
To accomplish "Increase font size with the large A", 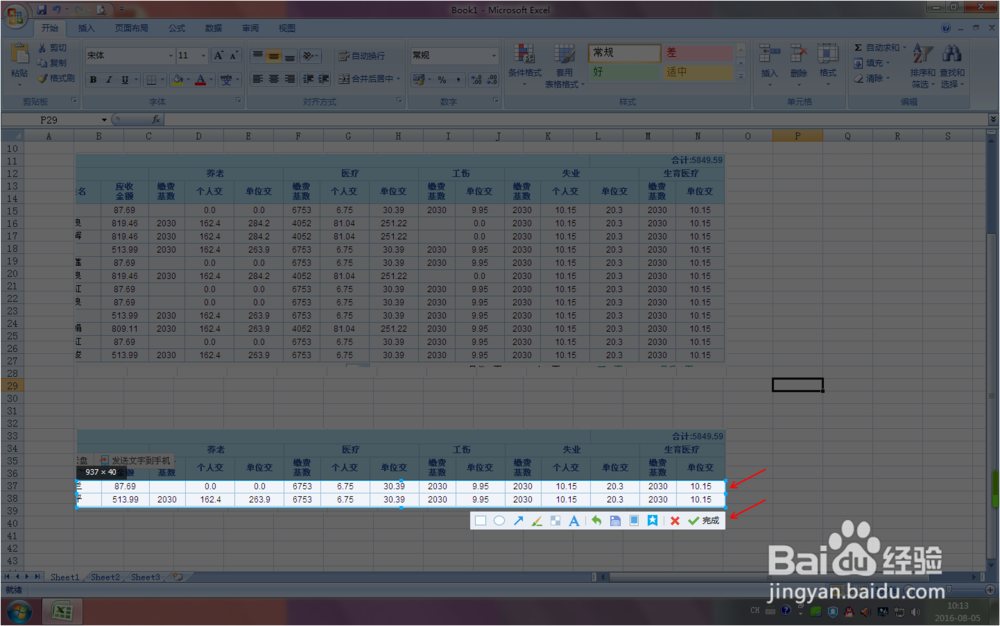I will point(218,55).
